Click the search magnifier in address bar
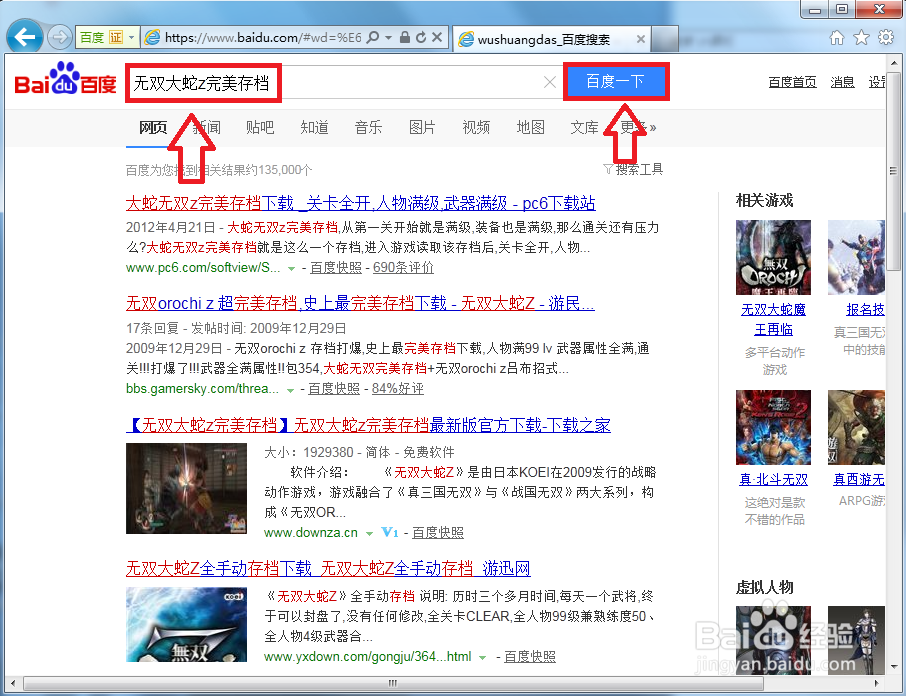Screen dimensions: 906x696 click(373, 38)
